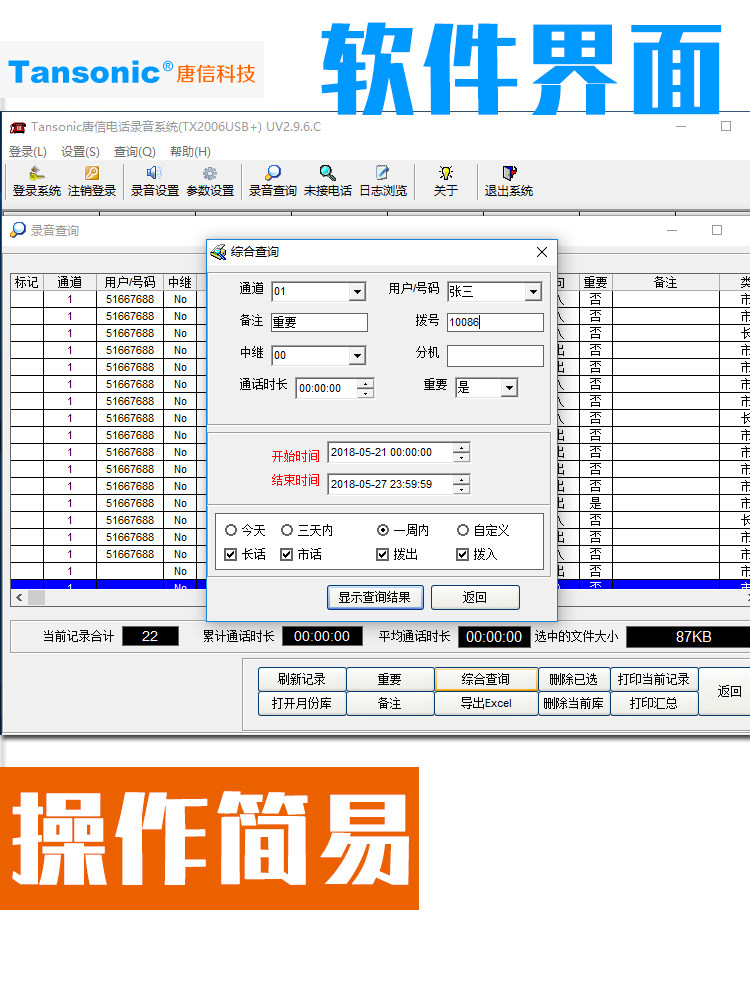Expand the 通道 dropdown
750x1000 pixels.
(358, 291)
